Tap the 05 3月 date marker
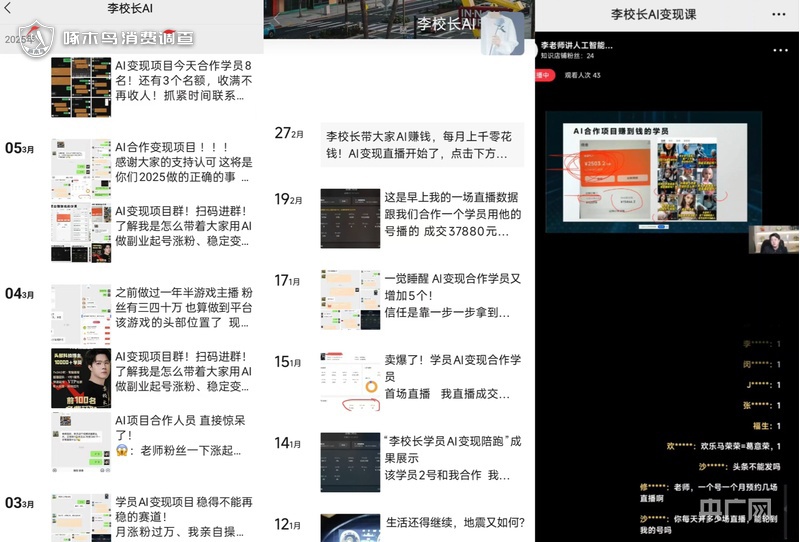Viewport: 800px width, 542px height. click(19, 149)
